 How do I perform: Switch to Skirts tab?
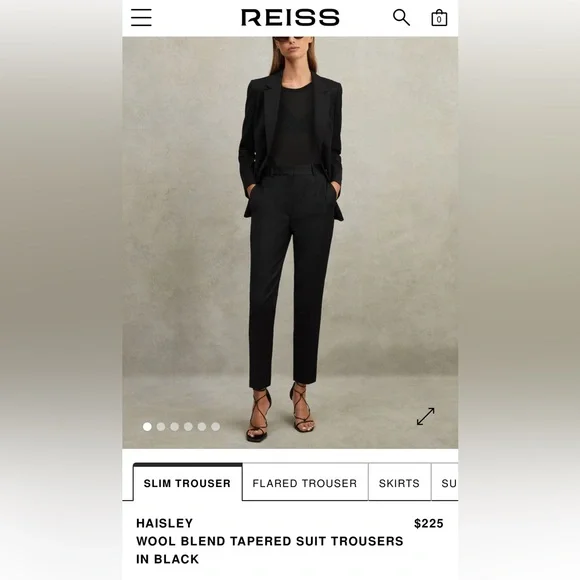tap(399, 482)
